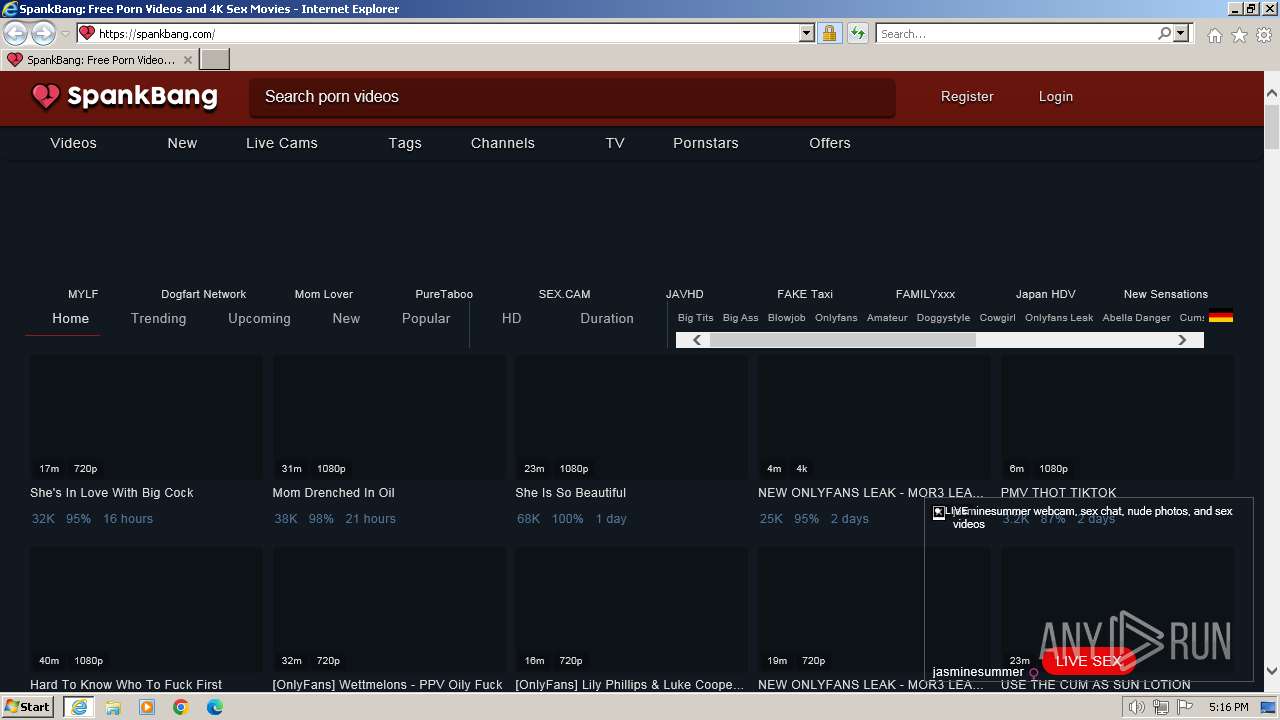Screen dimensions: 1280x720
Task: Click the IE Search... input box
Action: 1017,33
